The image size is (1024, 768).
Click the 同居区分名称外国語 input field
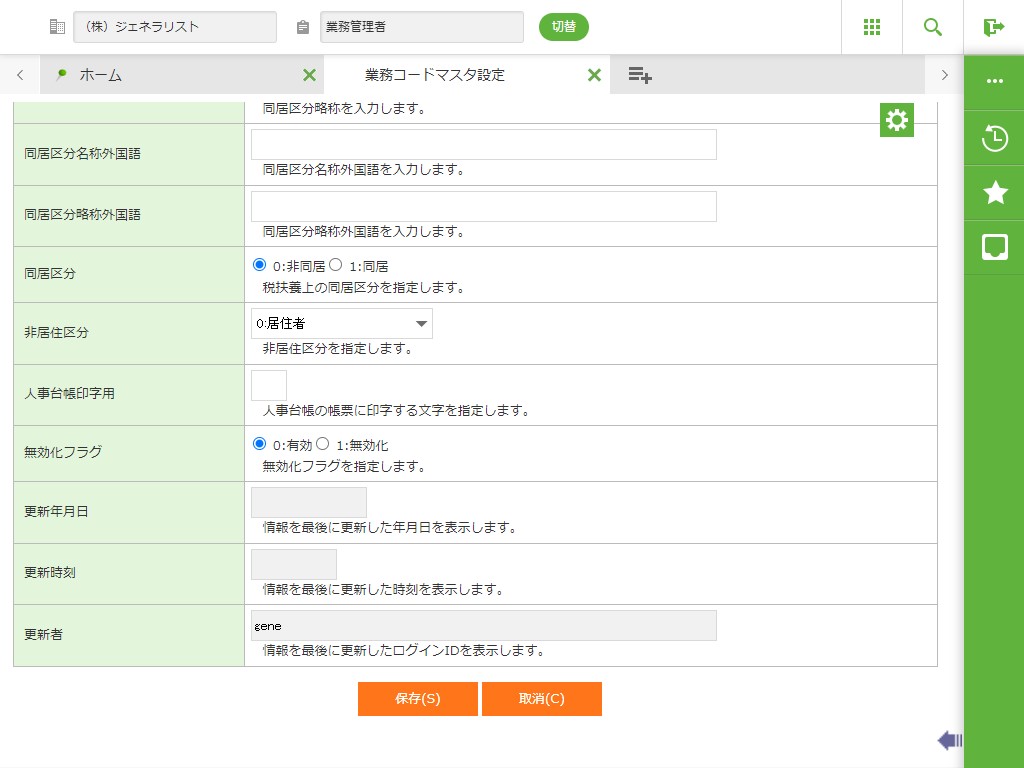483,145
